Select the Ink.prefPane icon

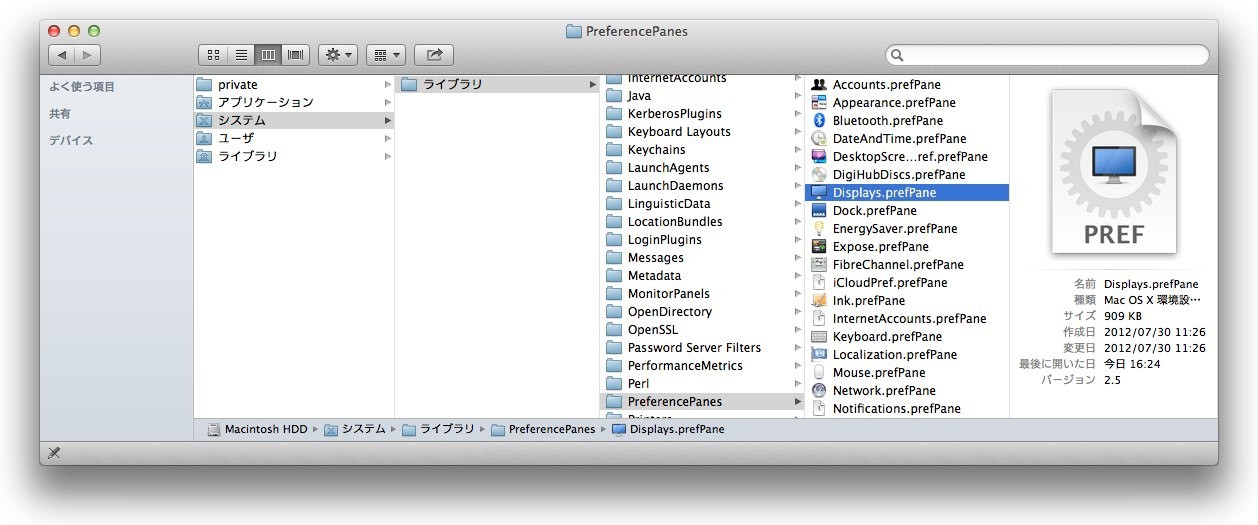click(x=819, y=300)
